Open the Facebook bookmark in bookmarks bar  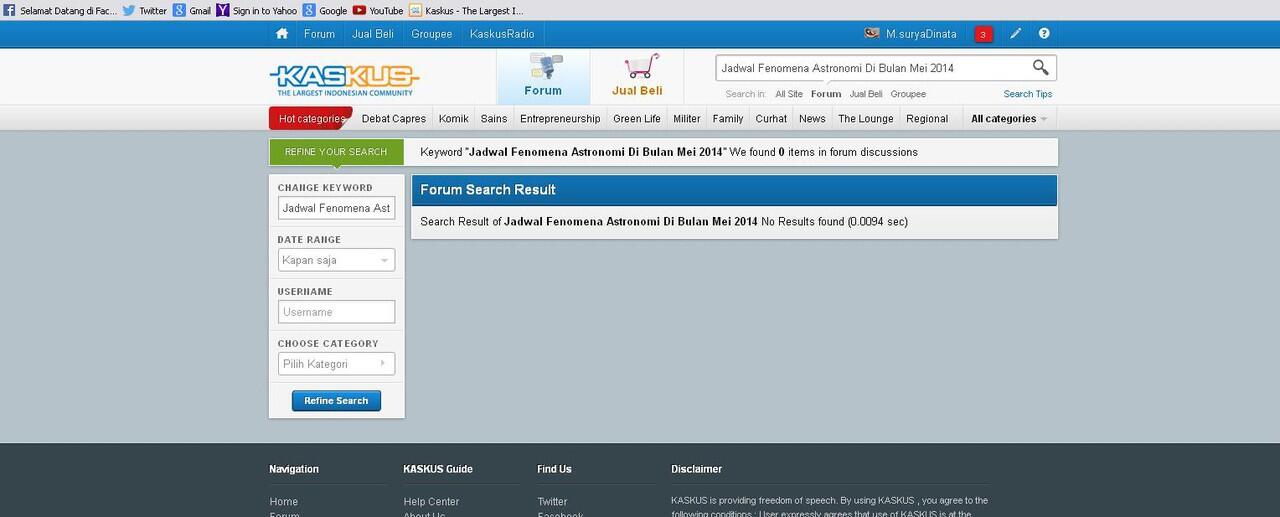[60, 10]
